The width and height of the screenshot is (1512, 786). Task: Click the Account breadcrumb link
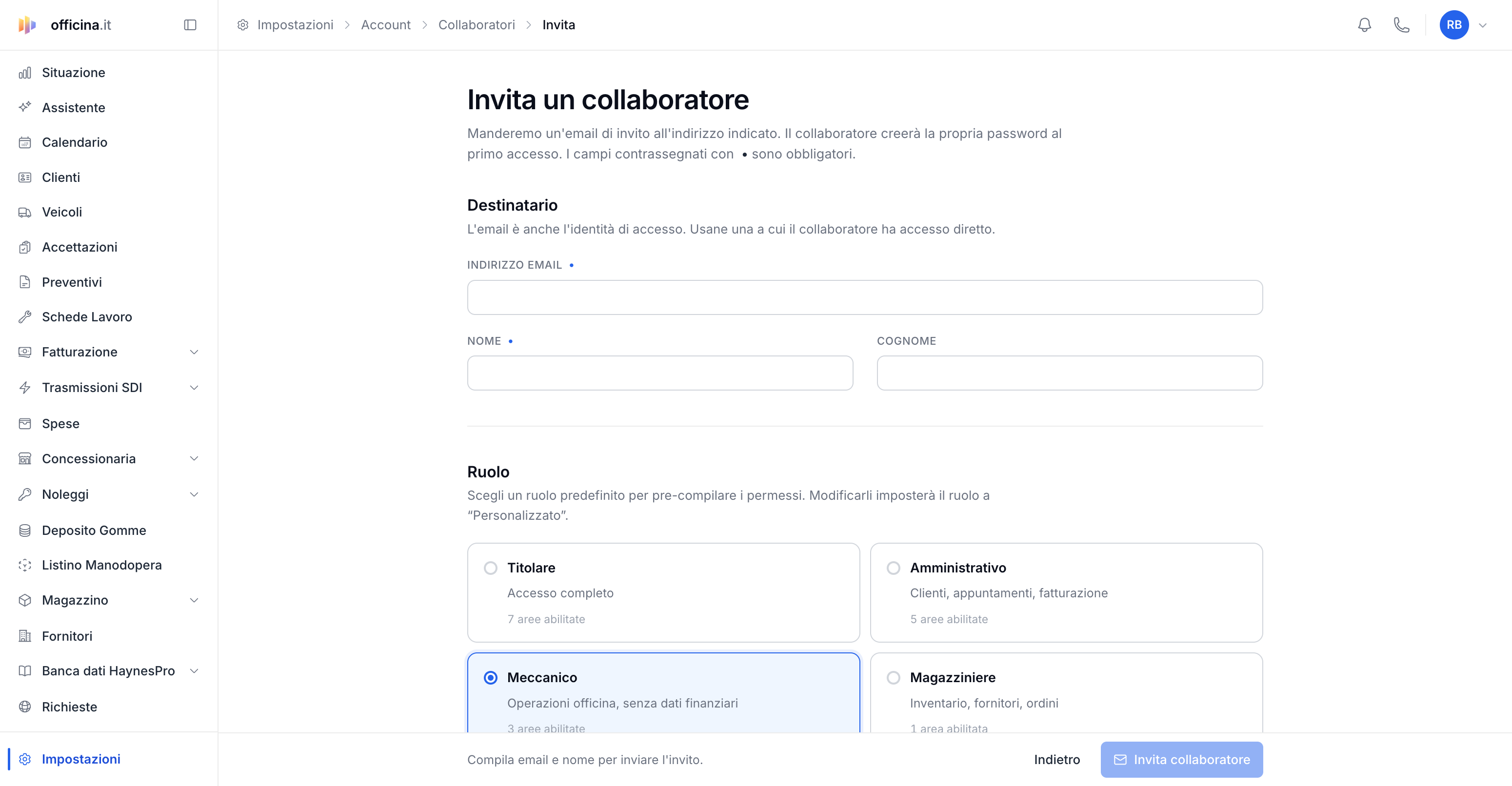point(386,25)
